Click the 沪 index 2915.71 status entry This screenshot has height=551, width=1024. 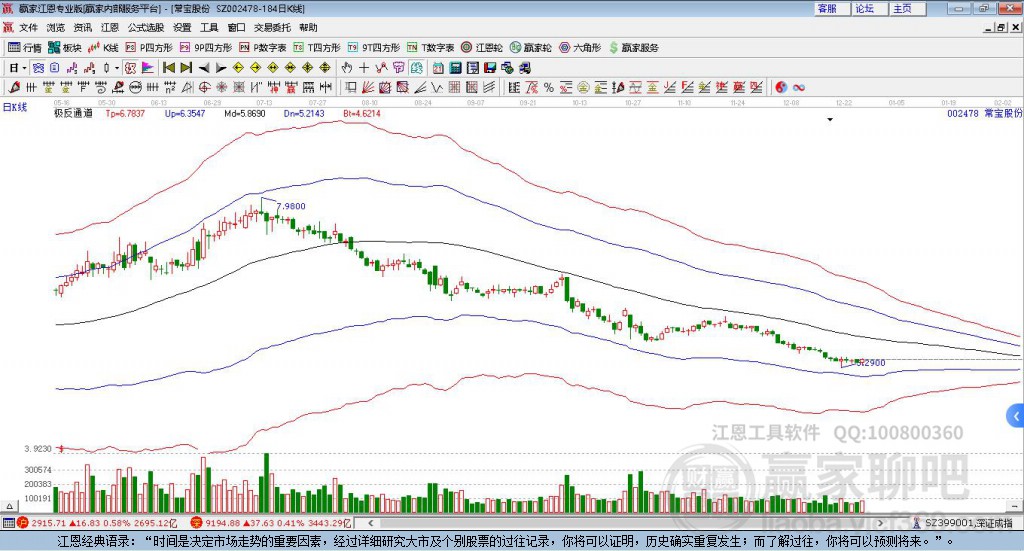click(97, 523)
